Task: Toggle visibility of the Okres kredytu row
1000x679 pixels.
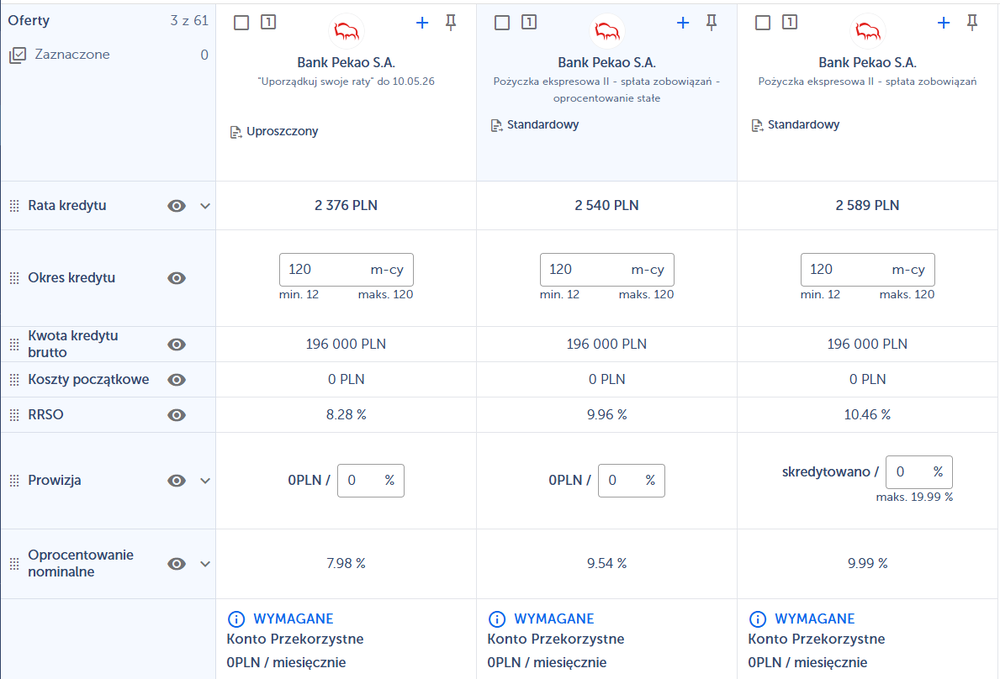Action: [x=177, y=278]
